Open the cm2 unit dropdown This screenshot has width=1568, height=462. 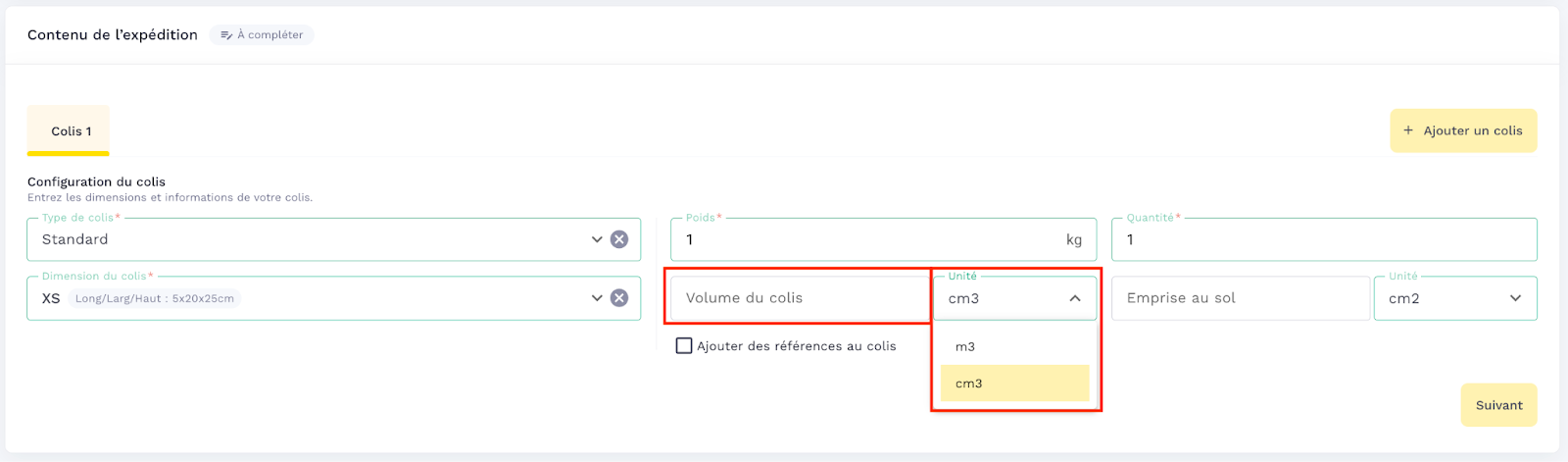coord(1455,298)
